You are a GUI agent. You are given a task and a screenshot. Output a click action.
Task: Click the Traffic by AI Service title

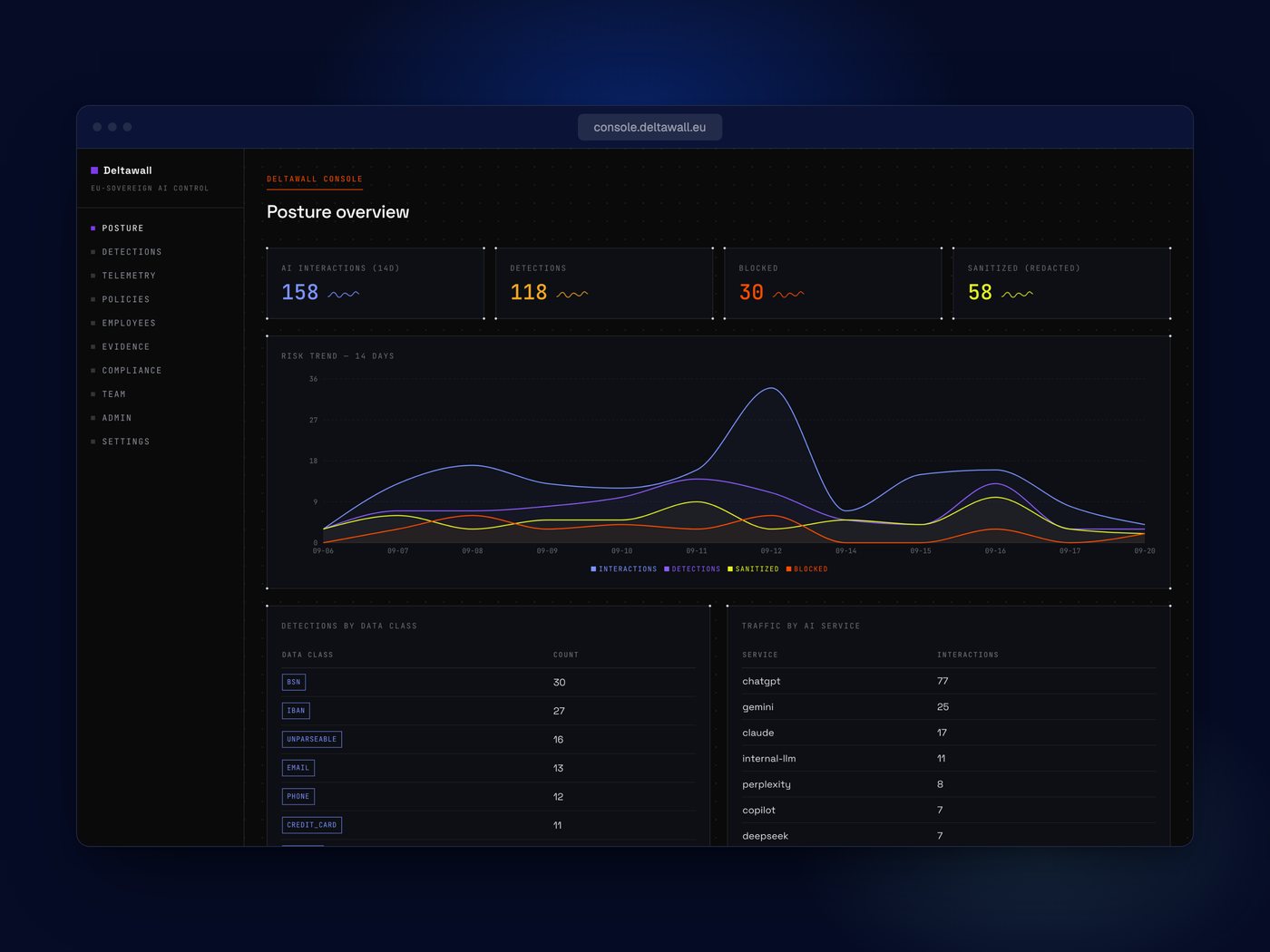[x=801, y=627]
